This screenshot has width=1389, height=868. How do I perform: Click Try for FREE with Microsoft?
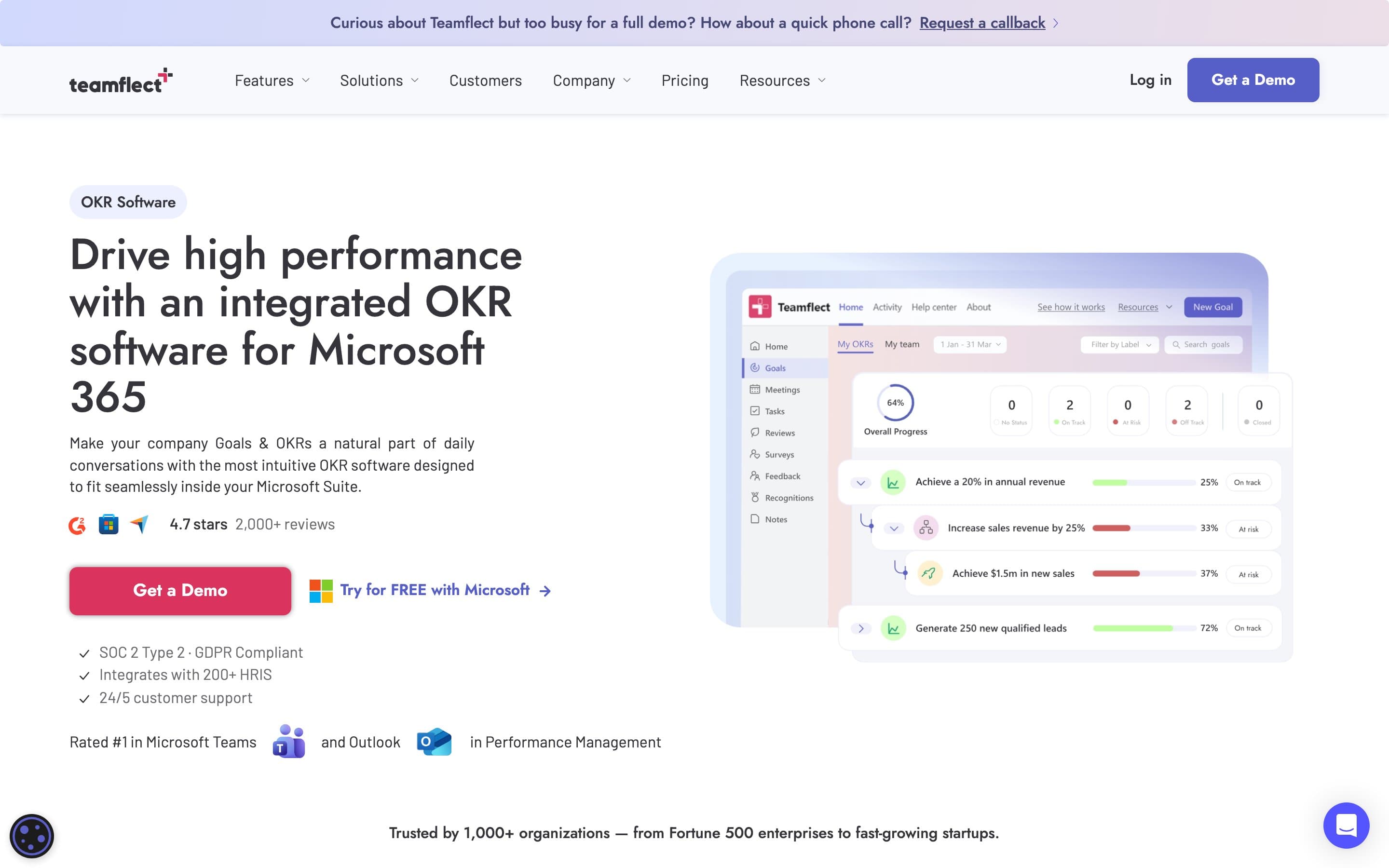pyautogui.click(x=435, y=590)
